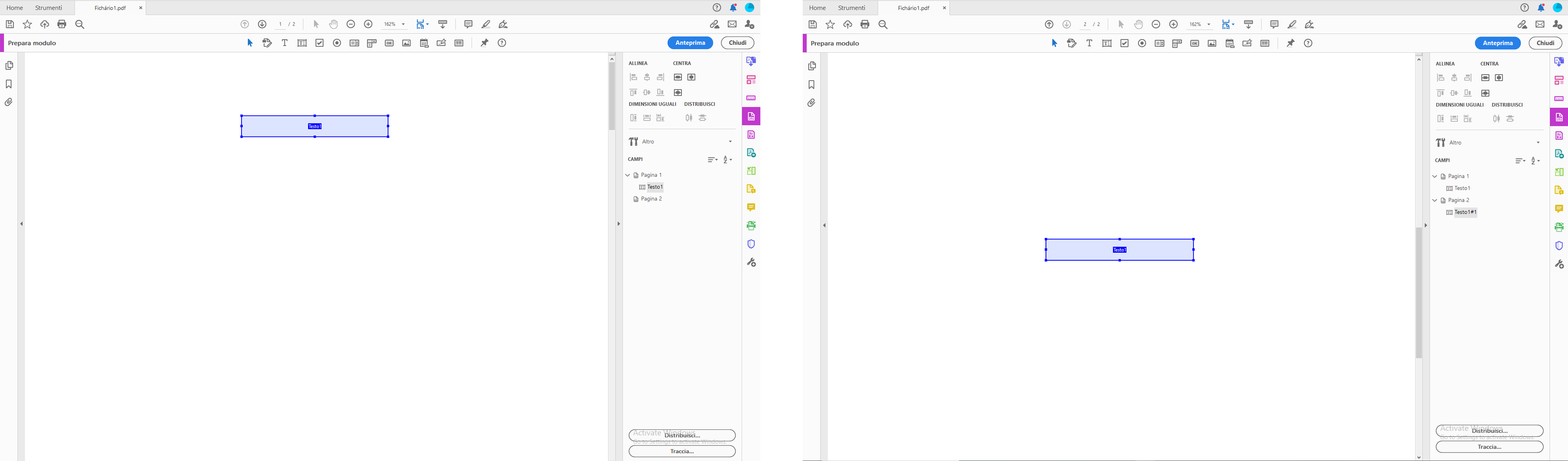The image size is (1568, 461).
Task: Switch to the Home tab in right window
Action: click(817, 8)
